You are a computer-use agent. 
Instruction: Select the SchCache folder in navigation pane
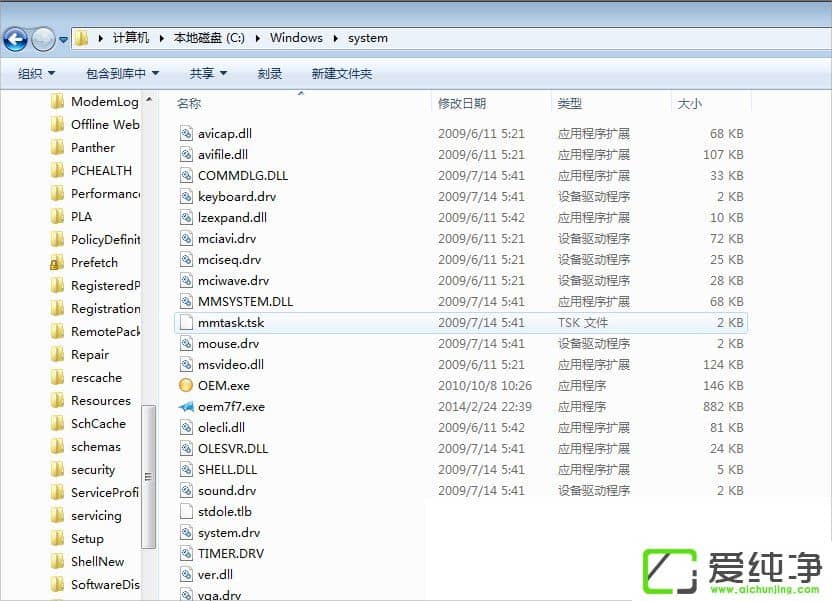coord(88,423)
